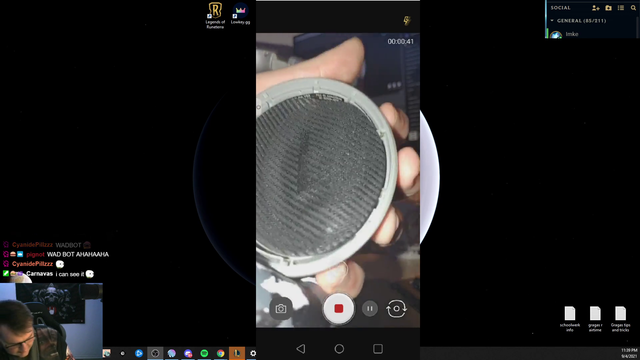Open OBS Studio from the taskbar
The image size is (640, 360).
(x=155, y=353)
